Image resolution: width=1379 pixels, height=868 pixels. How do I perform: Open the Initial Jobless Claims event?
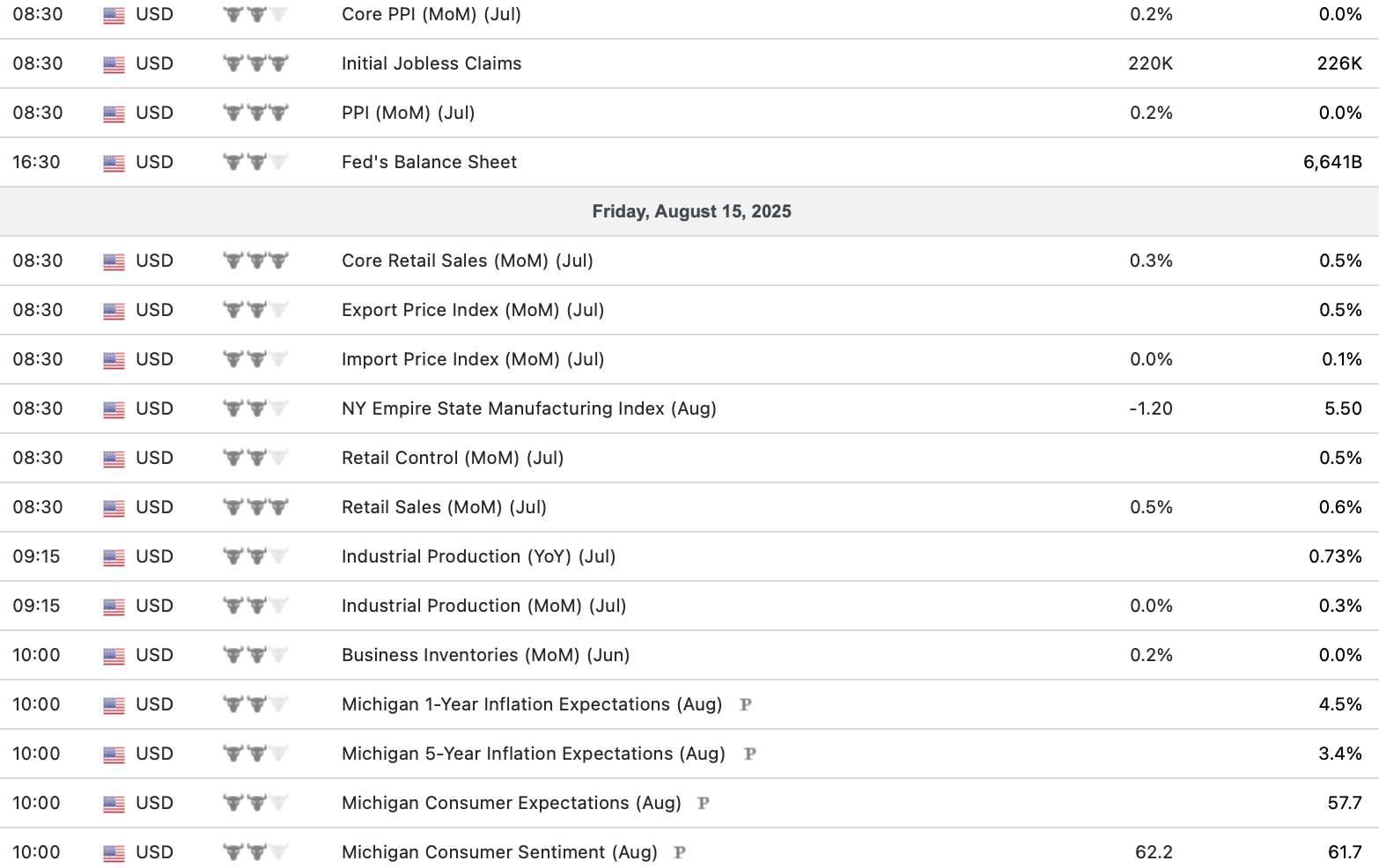pos(431,63)
